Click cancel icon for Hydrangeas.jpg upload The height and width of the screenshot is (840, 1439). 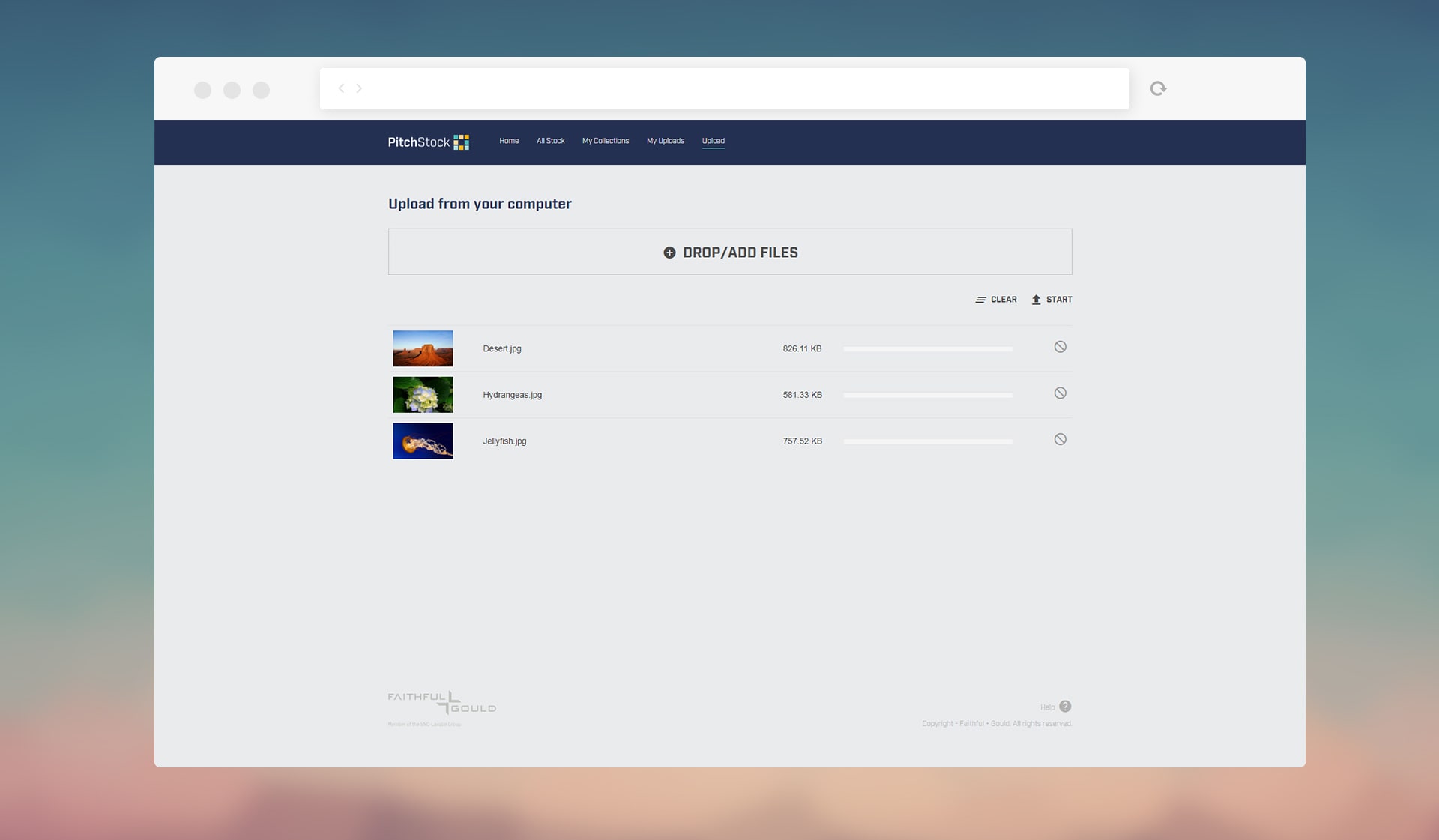(1060, 393)
